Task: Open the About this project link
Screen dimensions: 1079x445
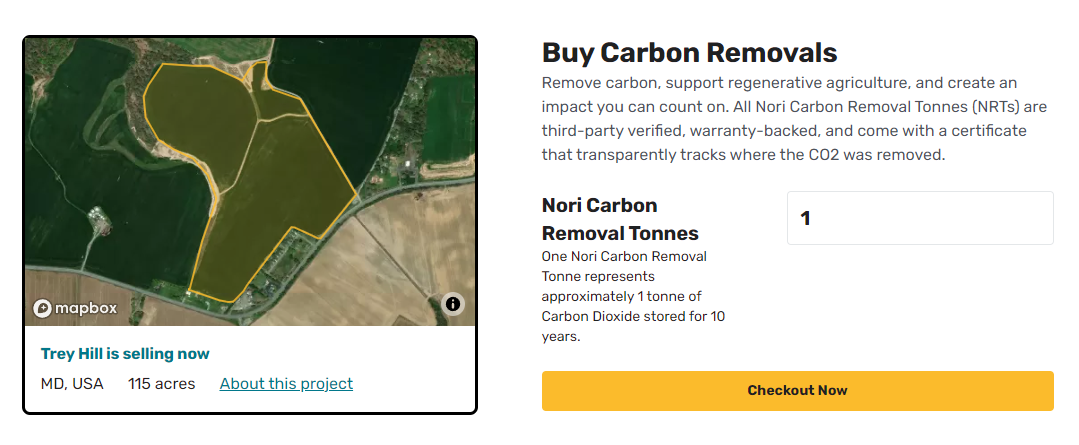Action: click(x=286, y=384)
